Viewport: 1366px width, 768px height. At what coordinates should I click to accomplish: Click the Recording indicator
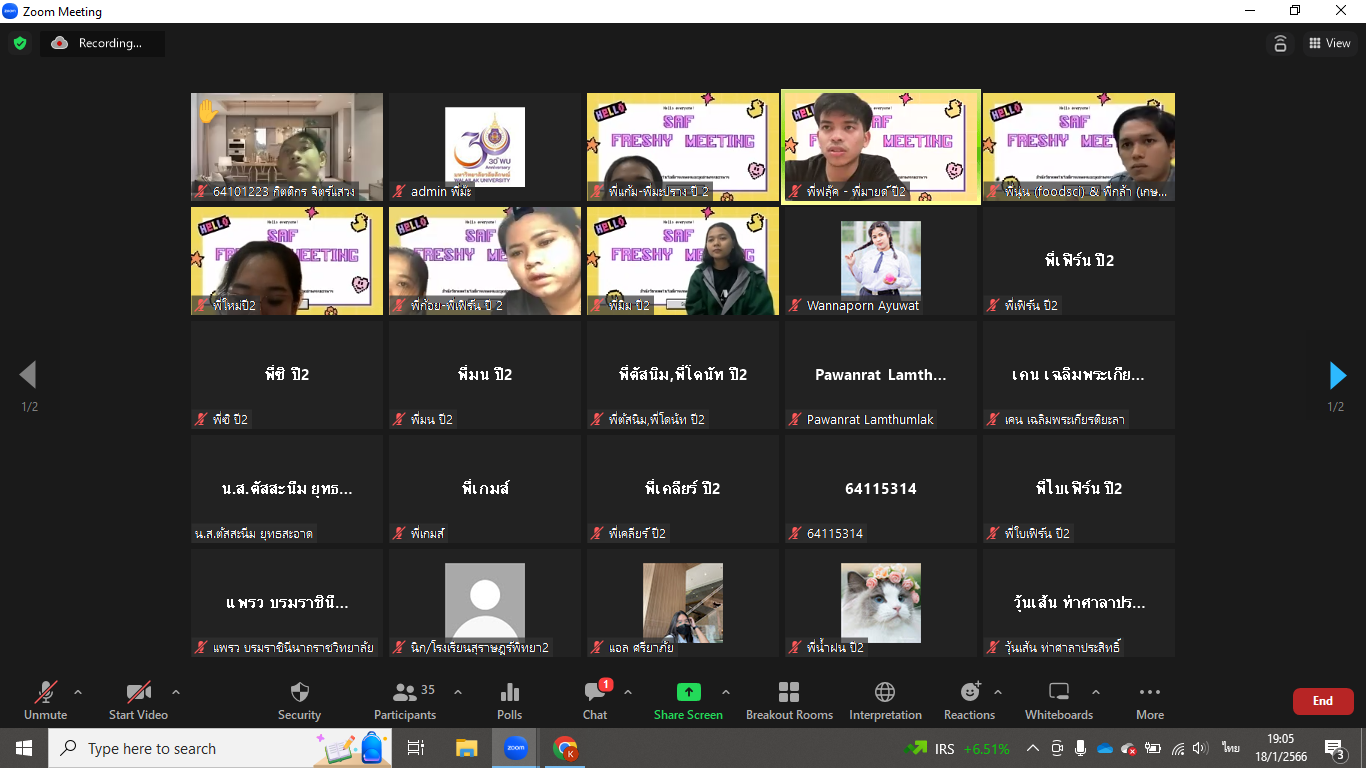point(102,43)
